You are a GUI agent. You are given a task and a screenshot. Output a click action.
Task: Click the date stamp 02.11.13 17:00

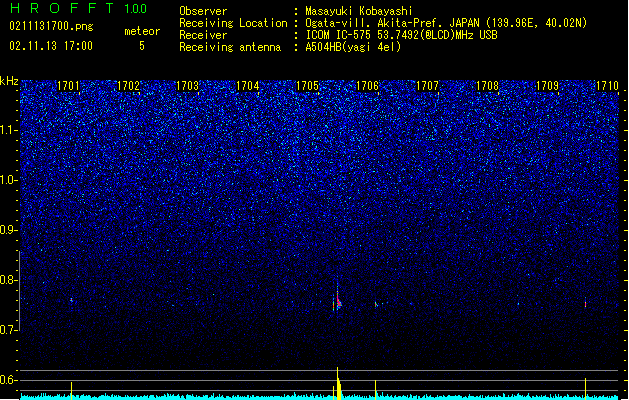pos(51,46)
